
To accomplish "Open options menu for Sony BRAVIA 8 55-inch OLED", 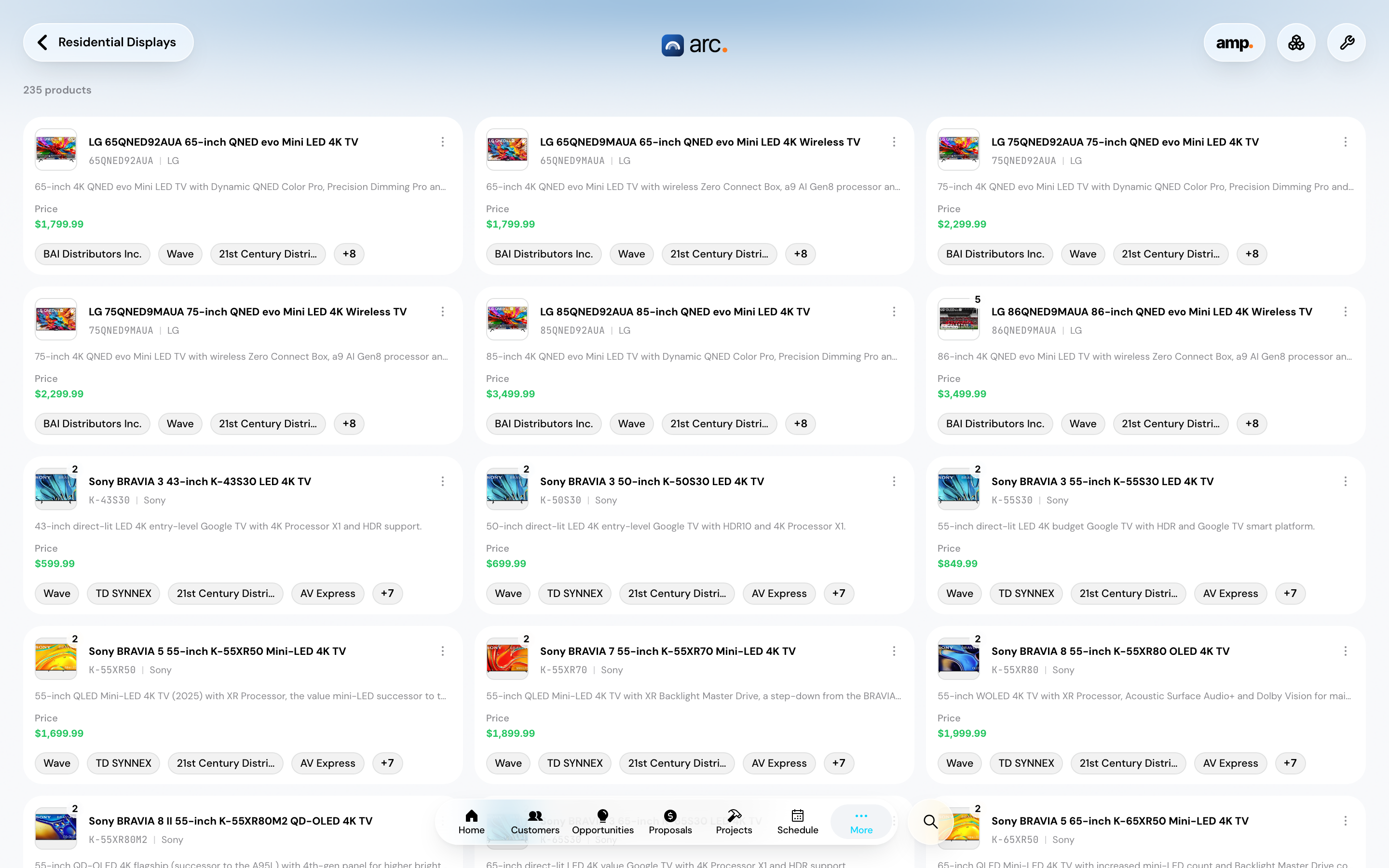I will click(x=1346, y=651).
